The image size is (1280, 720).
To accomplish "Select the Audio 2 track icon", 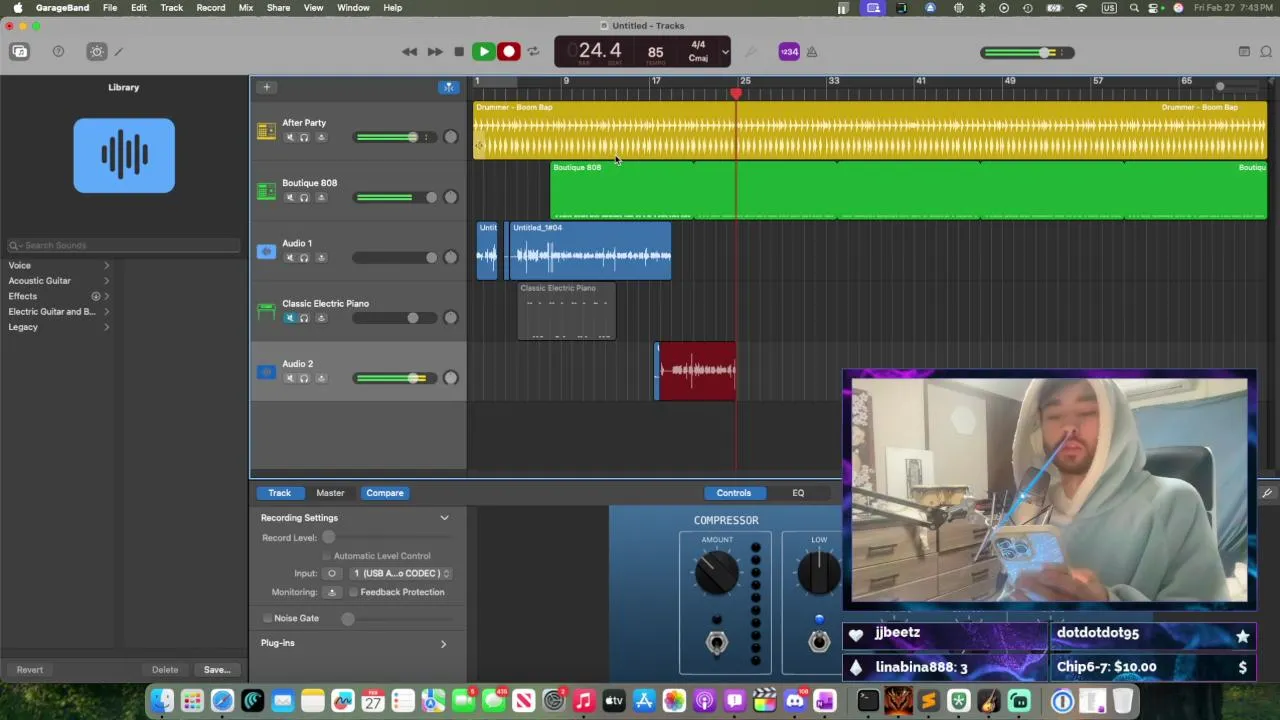I will coord(266,372).
